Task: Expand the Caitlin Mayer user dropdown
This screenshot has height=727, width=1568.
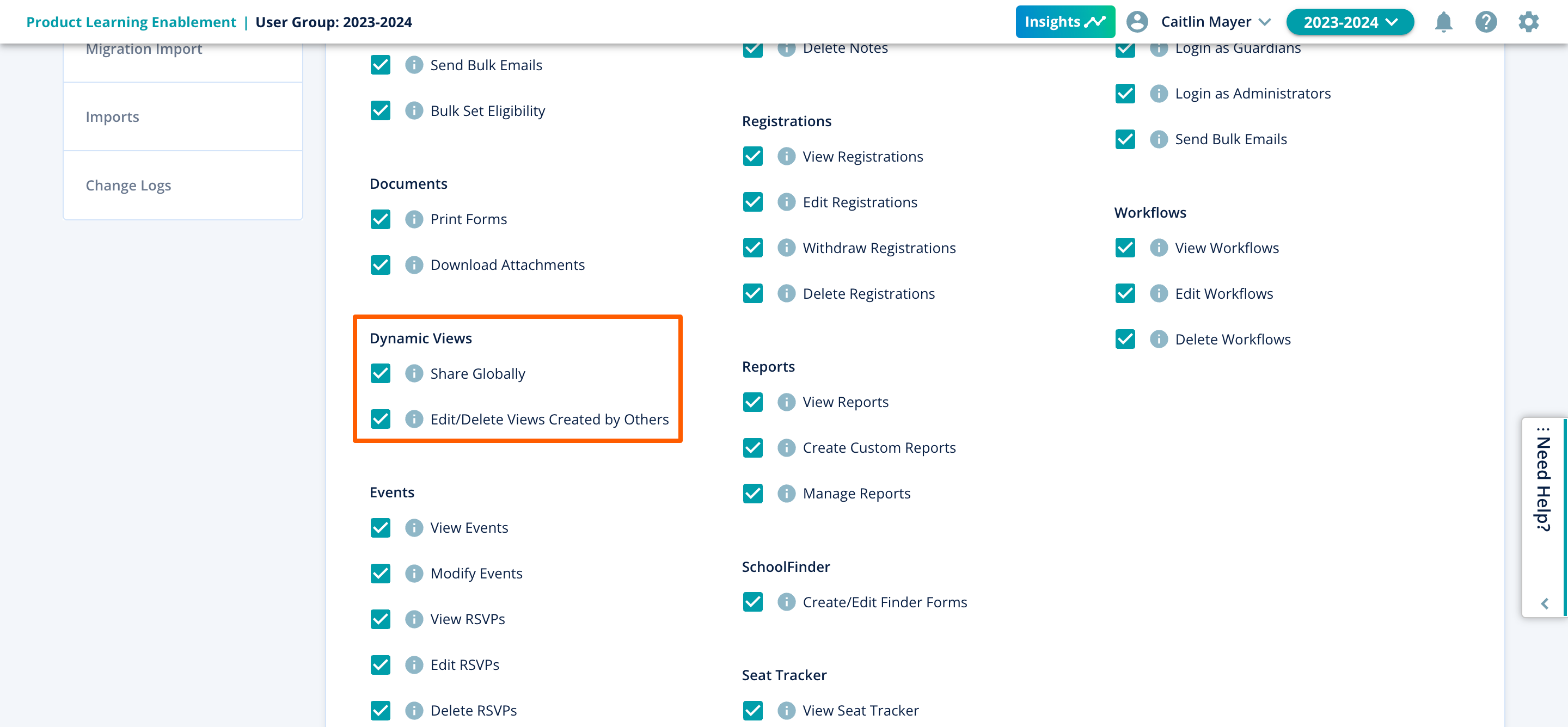Action: pos(1215,22)
